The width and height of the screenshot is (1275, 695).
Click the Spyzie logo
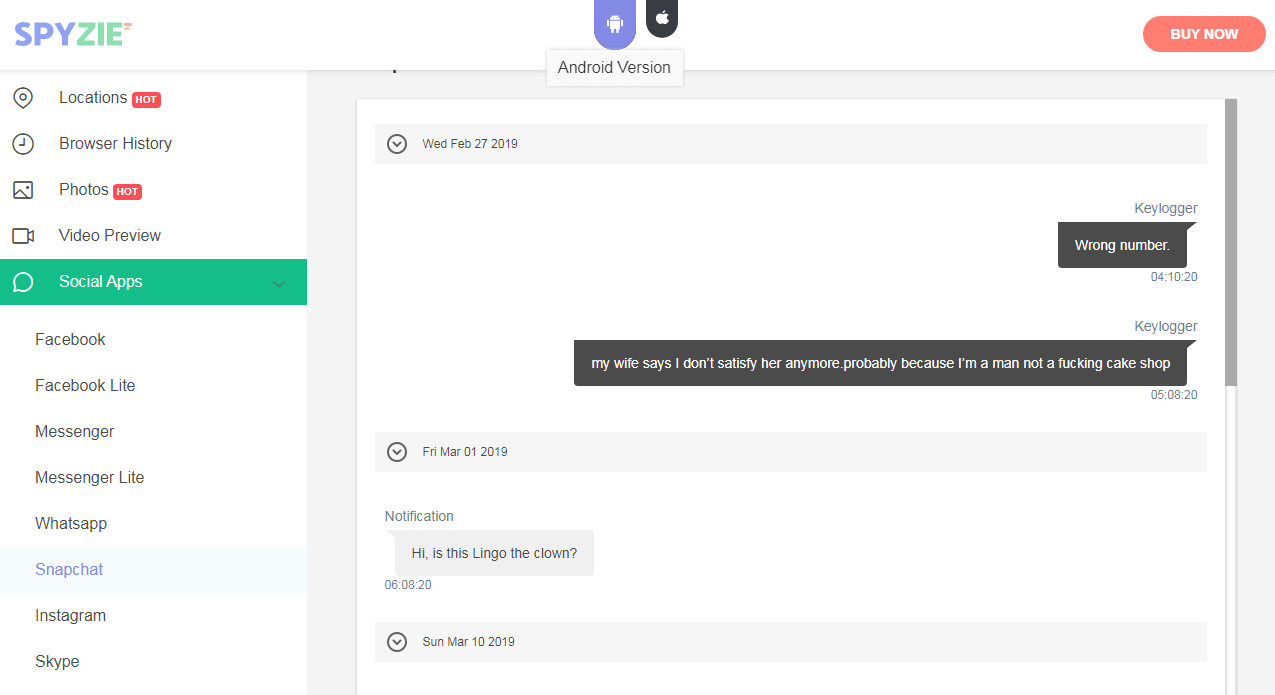point(73,34)
